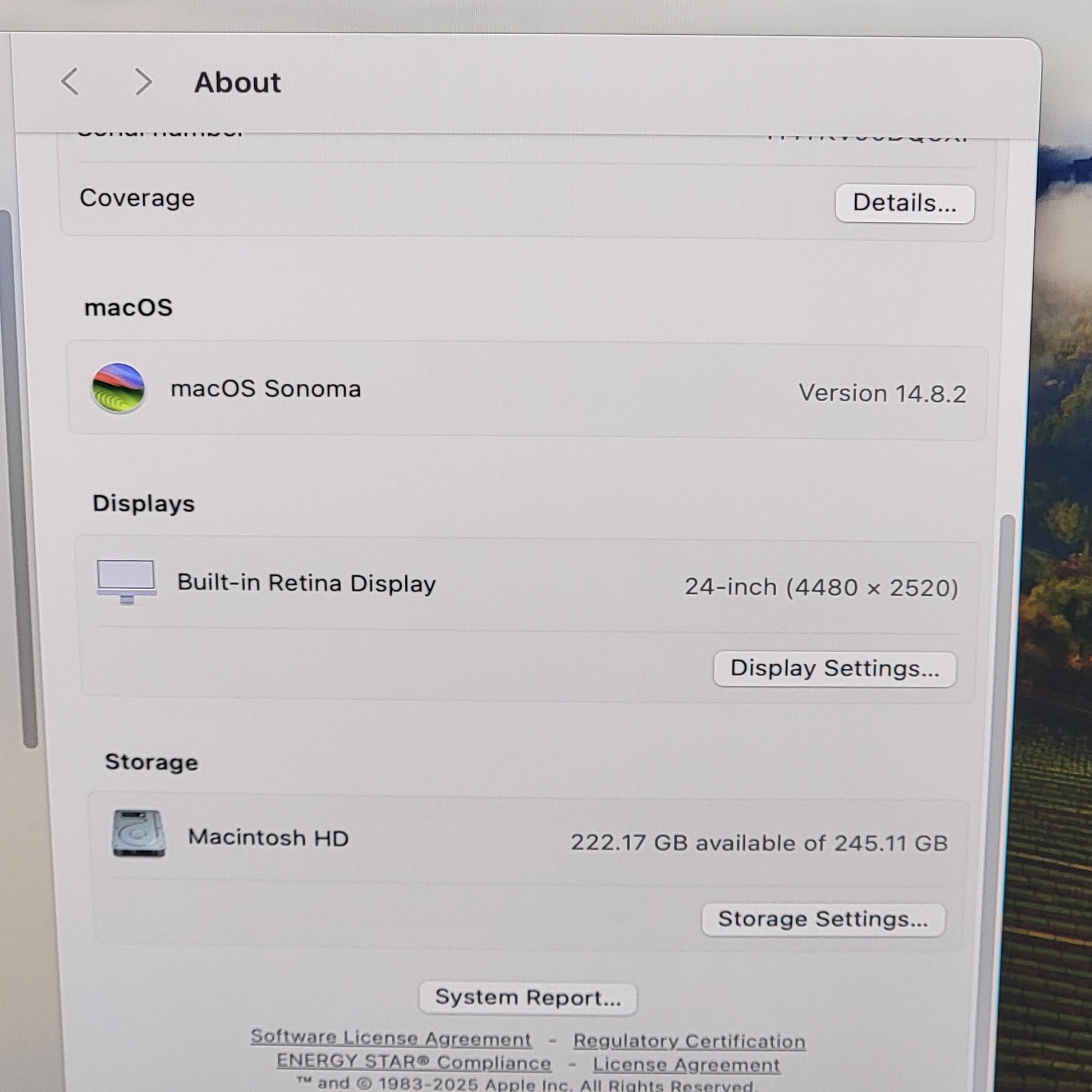Open Coverage Details

click(904, 204)
